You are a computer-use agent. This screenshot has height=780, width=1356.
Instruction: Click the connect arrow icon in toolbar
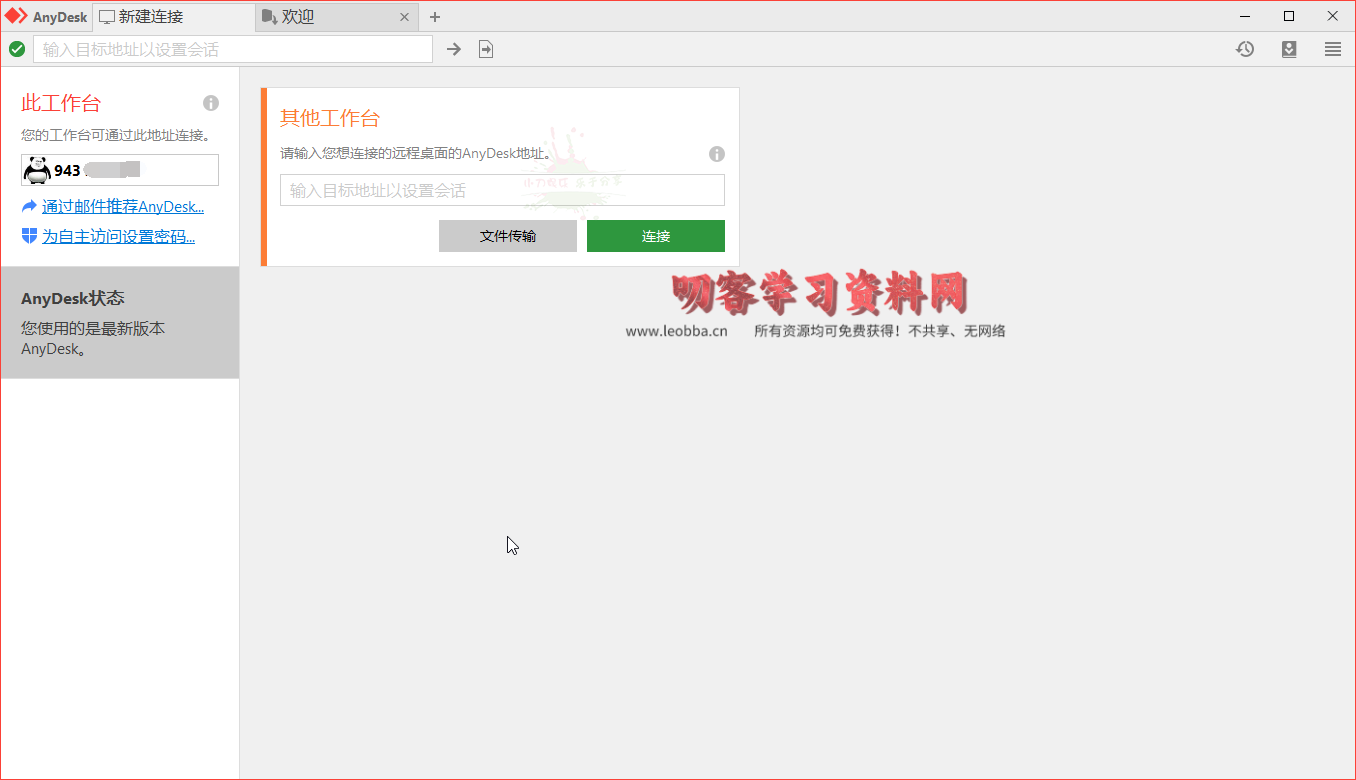(x=454, y=49)
